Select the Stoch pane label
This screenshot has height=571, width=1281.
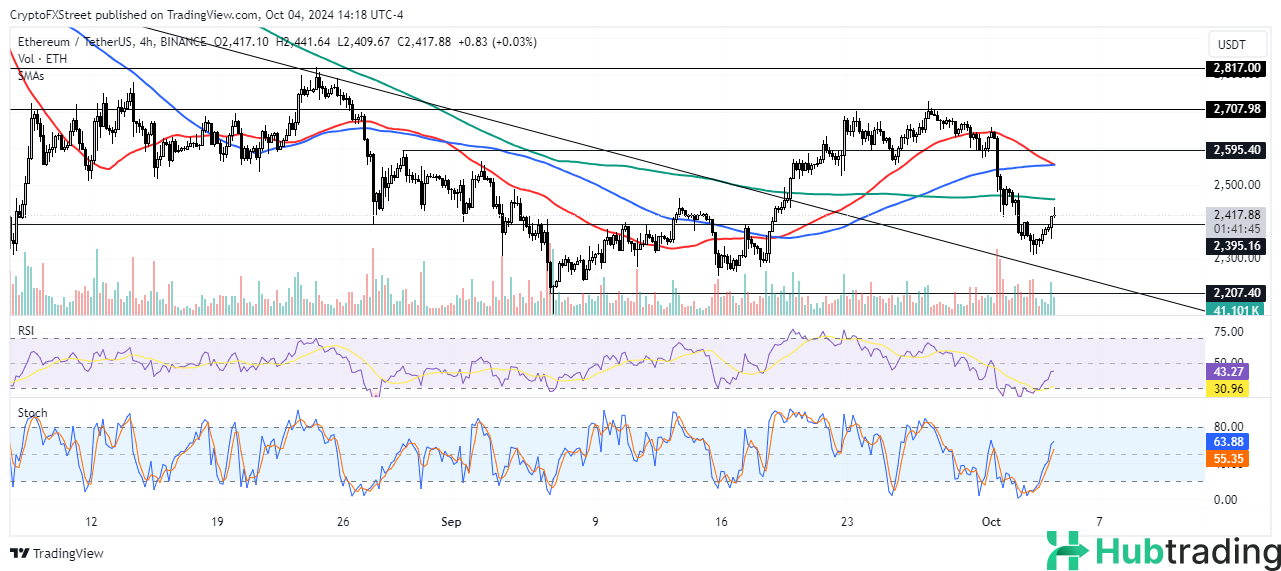(31, 412)
